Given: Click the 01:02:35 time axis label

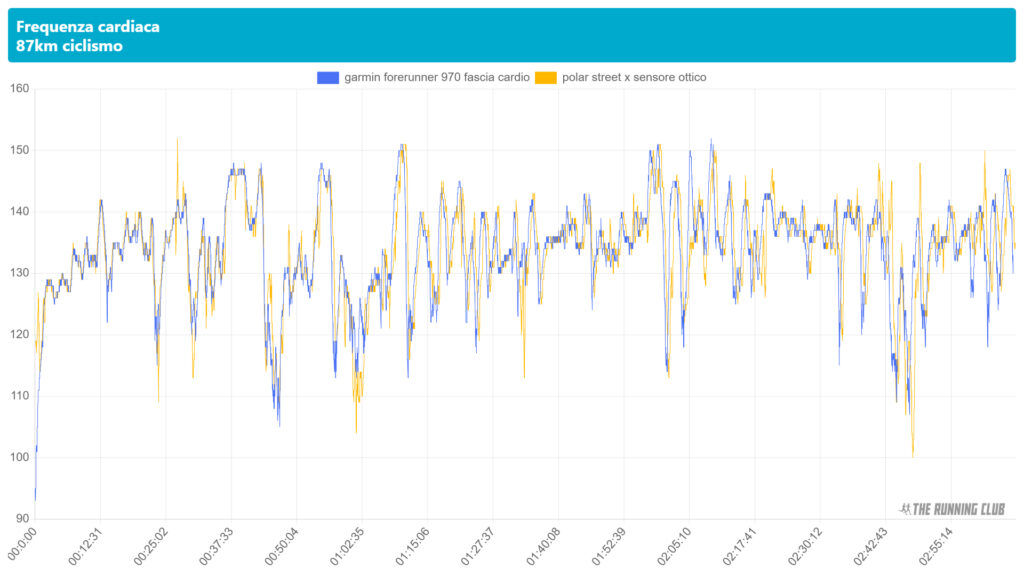Looking at the screenshot, I should tap(347, 546).
